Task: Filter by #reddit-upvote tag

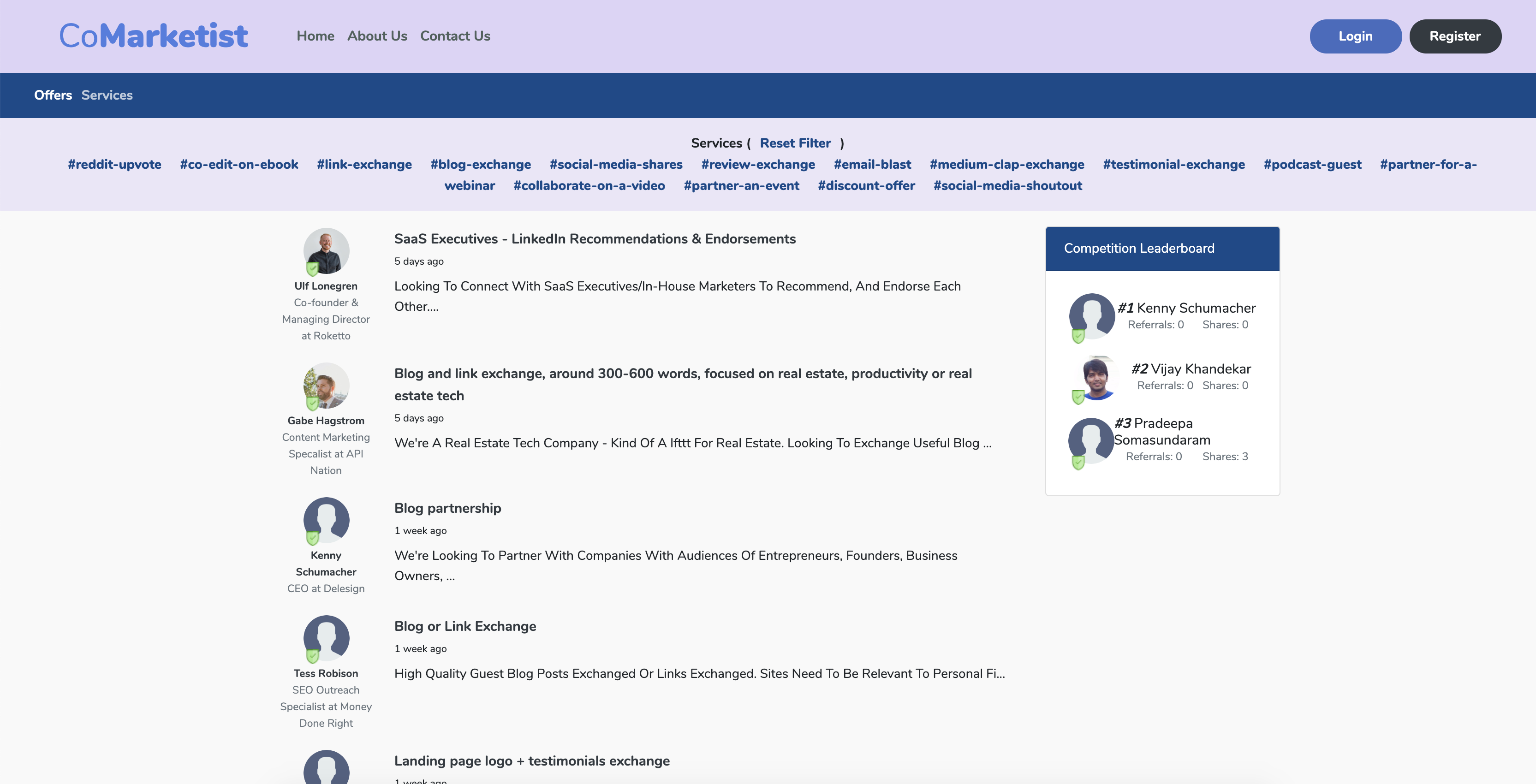Action: point(114,165)
